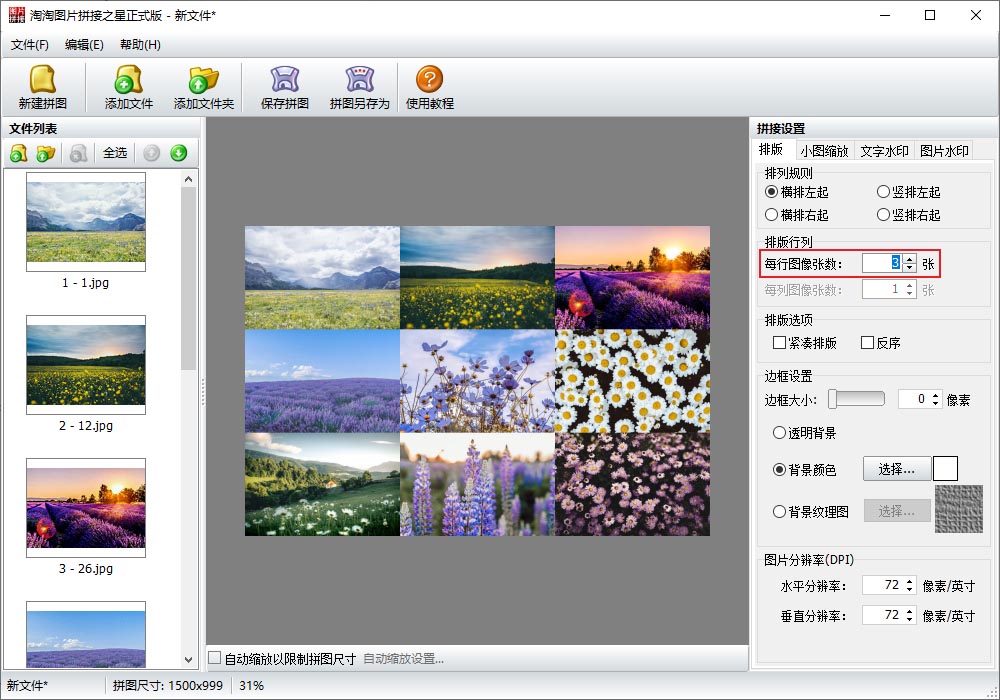
Task: Click the sunset lavender image in collage
Action: (x=632, y=277)
